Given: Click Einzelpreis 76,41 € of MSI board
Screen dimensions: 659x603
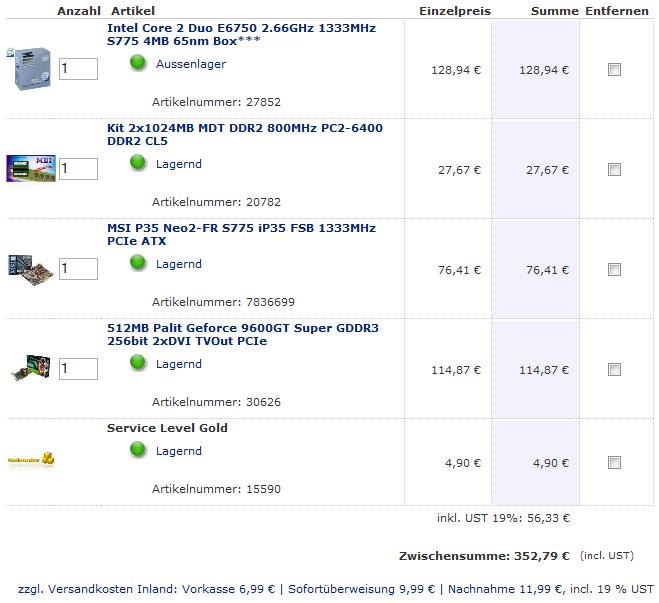Looking at the screenshot, I should tap(459, 270).
